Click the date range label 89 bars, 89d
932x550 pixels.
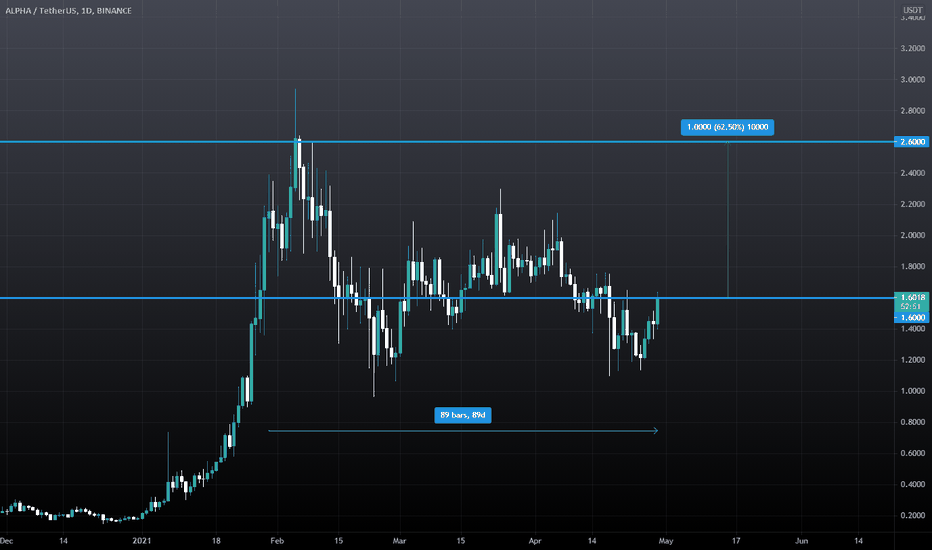click(463, 415)
